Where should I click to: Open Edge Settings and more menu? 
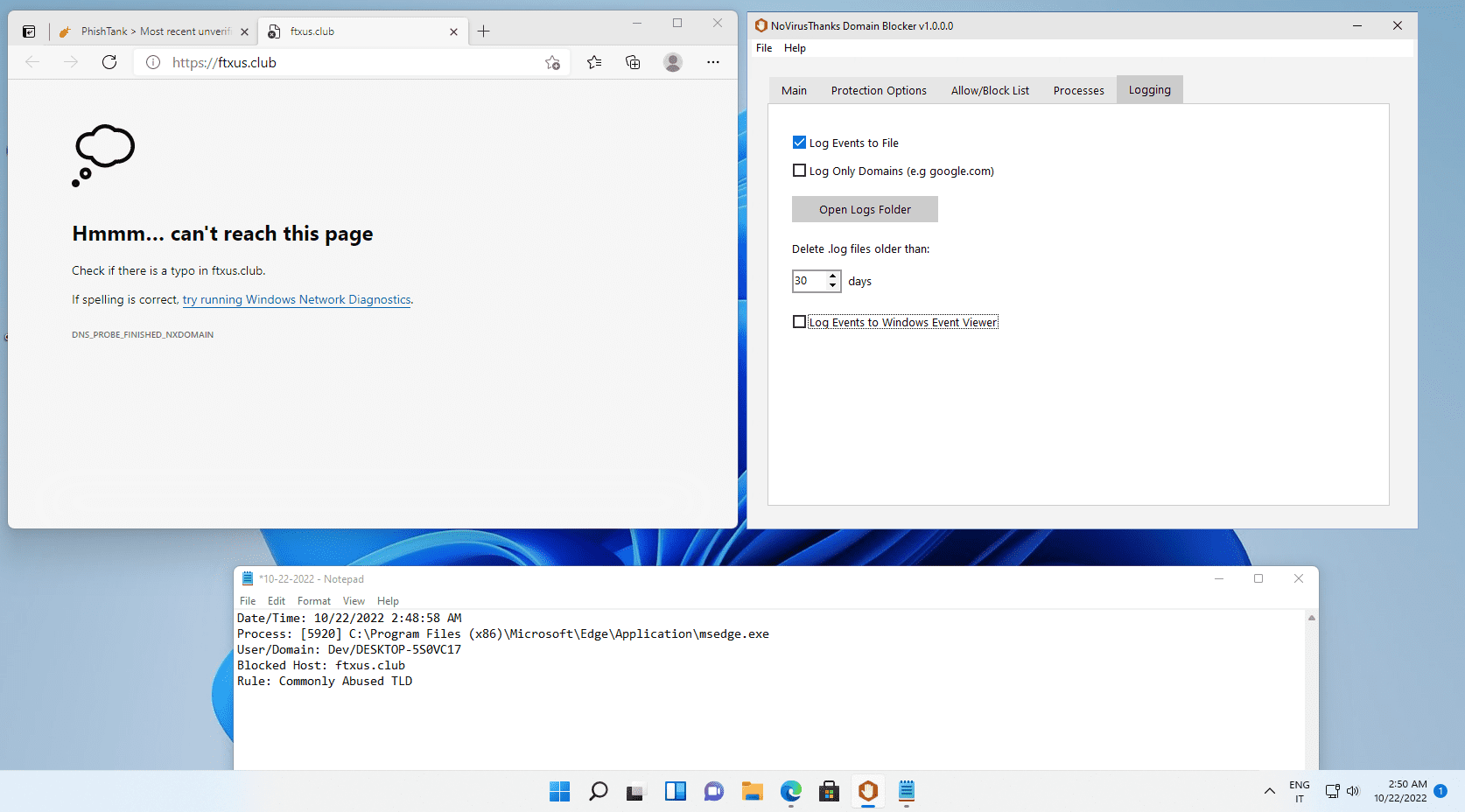(x=713, y=62)
